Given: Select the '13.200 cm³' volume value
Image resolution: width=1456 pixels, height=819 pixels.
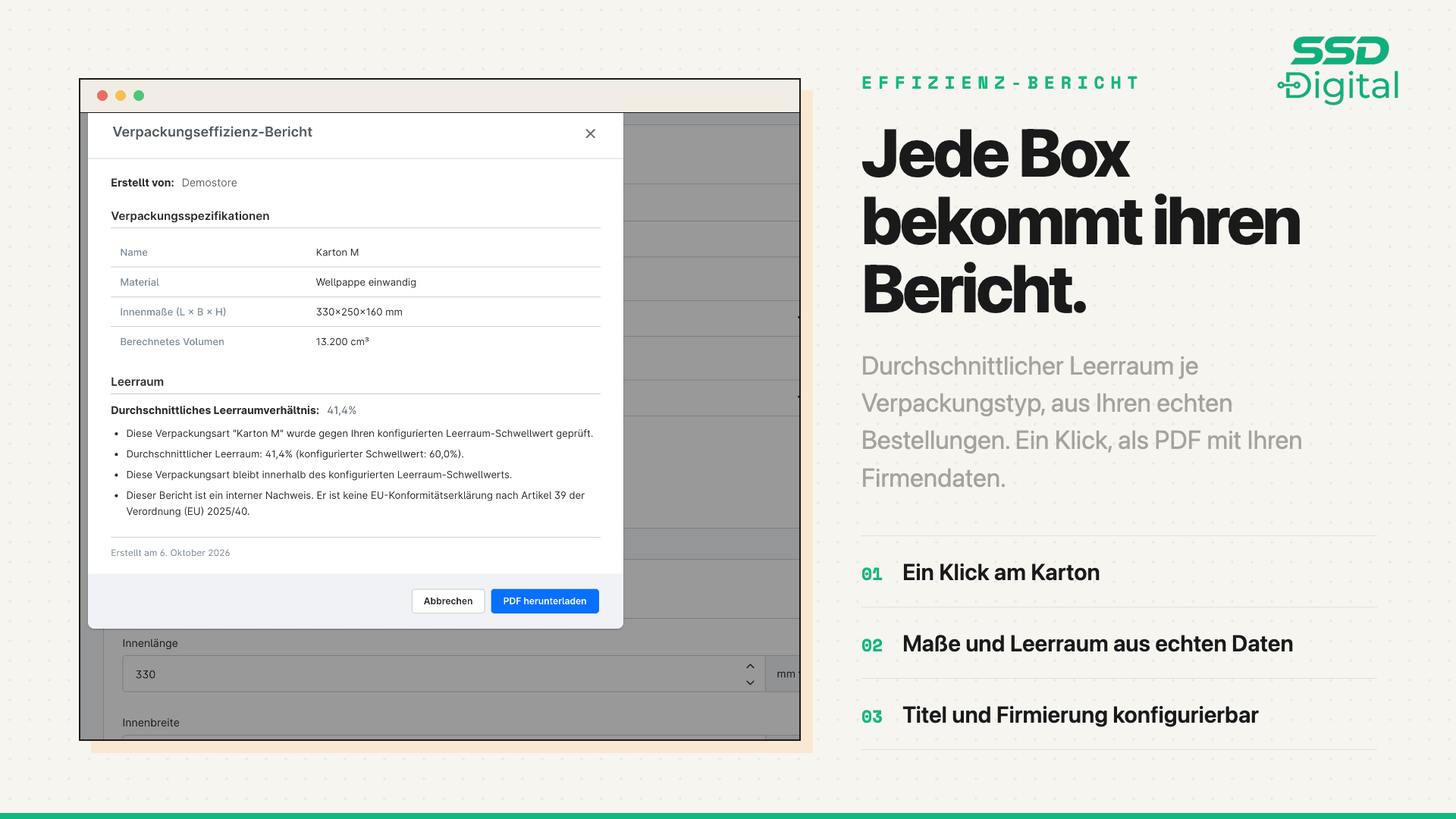Looking at the screenshot, I should [x=343, y=341].
